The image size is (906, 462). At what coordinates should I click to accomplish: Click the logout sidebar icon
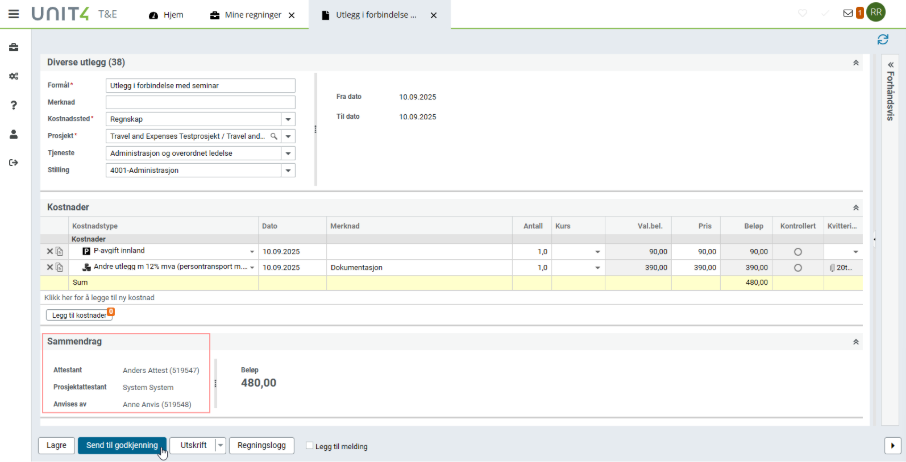click(x=14, y=162)
